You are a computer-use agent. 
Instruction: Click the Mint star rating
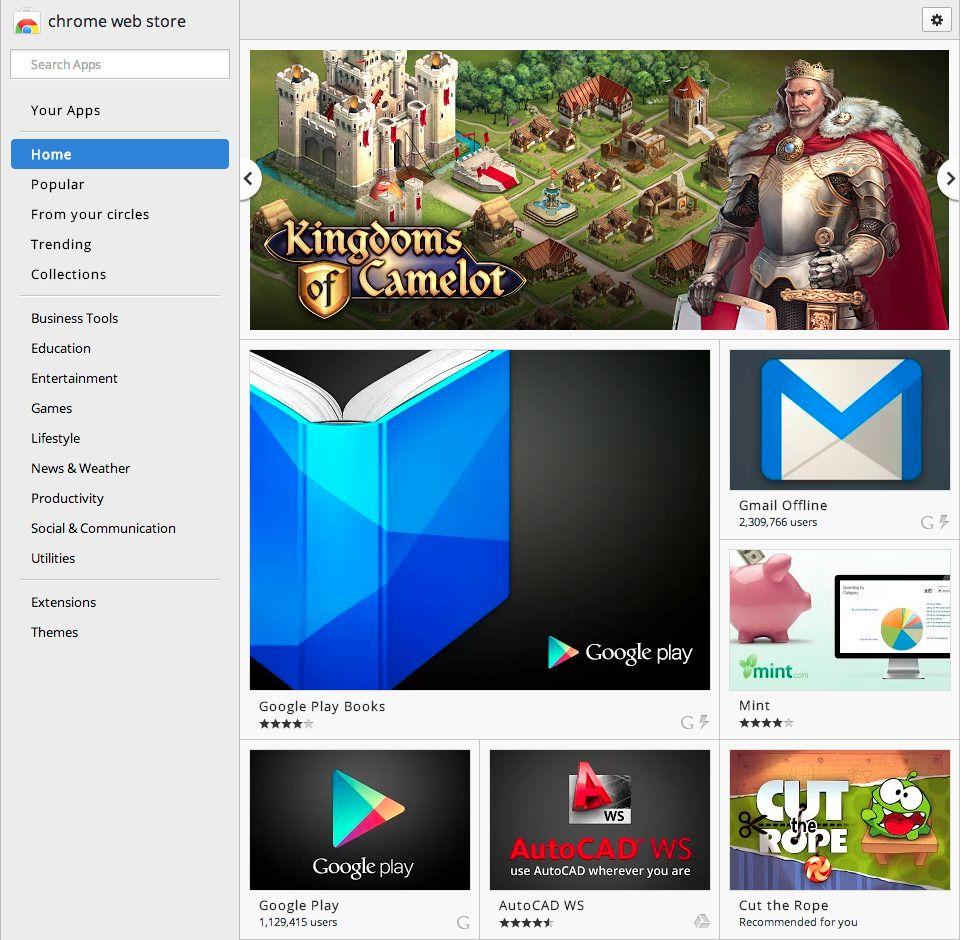coord(766,723)
